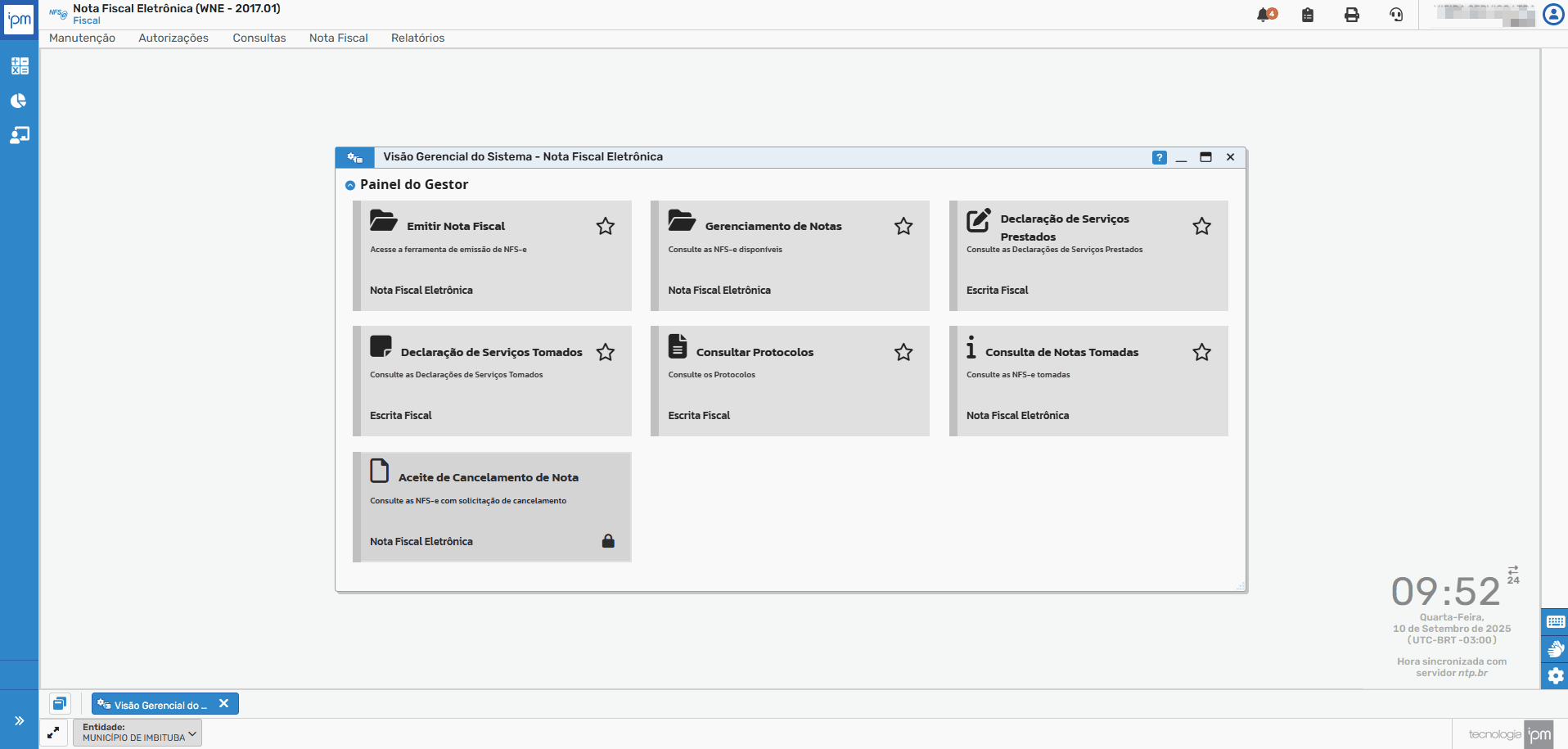Click the clipboard icon in top bar

click(x=1308, y=15)
